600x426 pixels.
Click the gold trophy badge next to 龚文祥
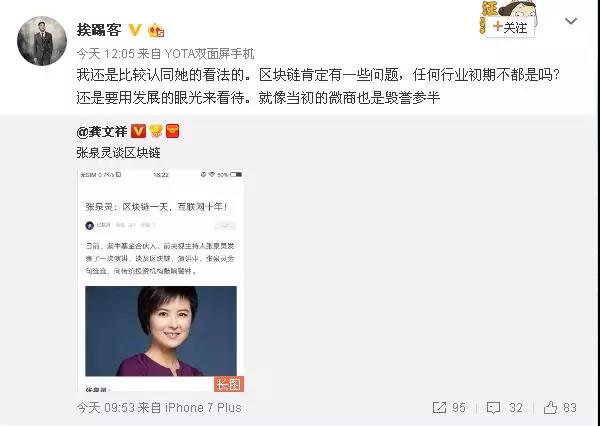click(156, 131)
